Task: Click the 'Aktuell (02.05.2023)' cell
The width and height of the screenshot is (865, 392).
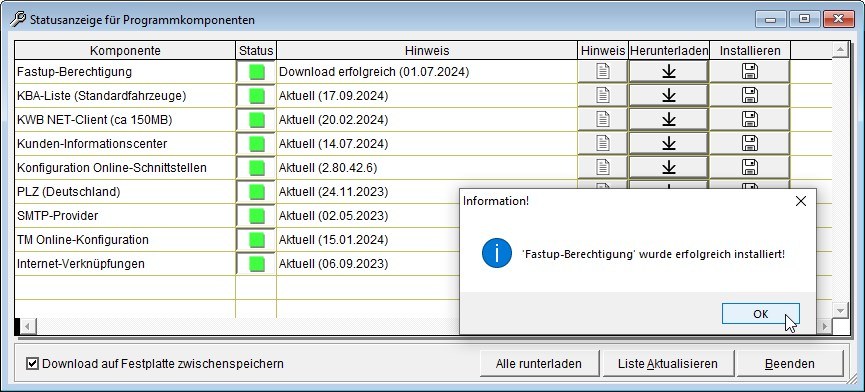Action: click(x=368, y=216)
